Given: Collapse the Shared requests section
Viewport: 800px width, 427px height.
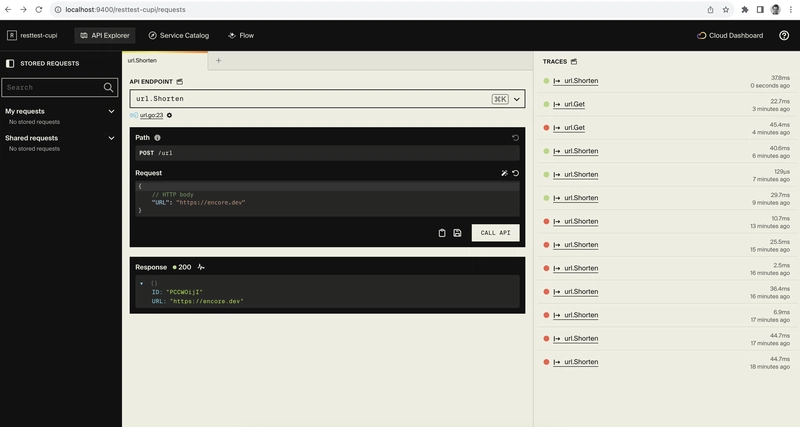Looking at the screenshot, I should (x=111, y=138).
